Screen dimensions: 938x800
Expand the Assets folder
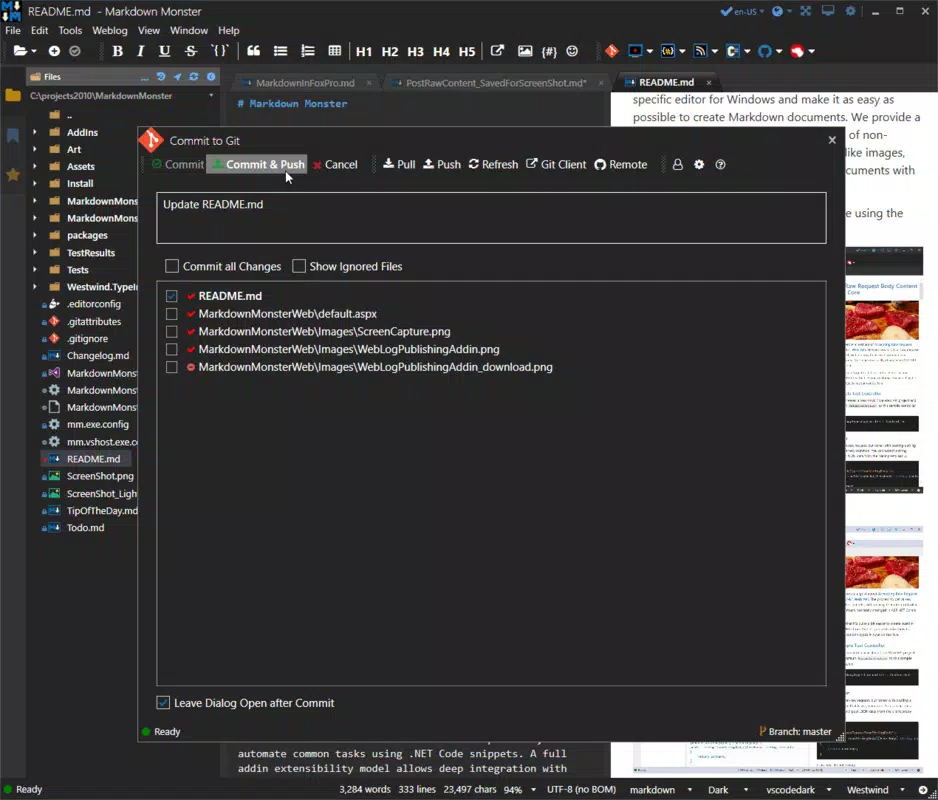(35, 166)
